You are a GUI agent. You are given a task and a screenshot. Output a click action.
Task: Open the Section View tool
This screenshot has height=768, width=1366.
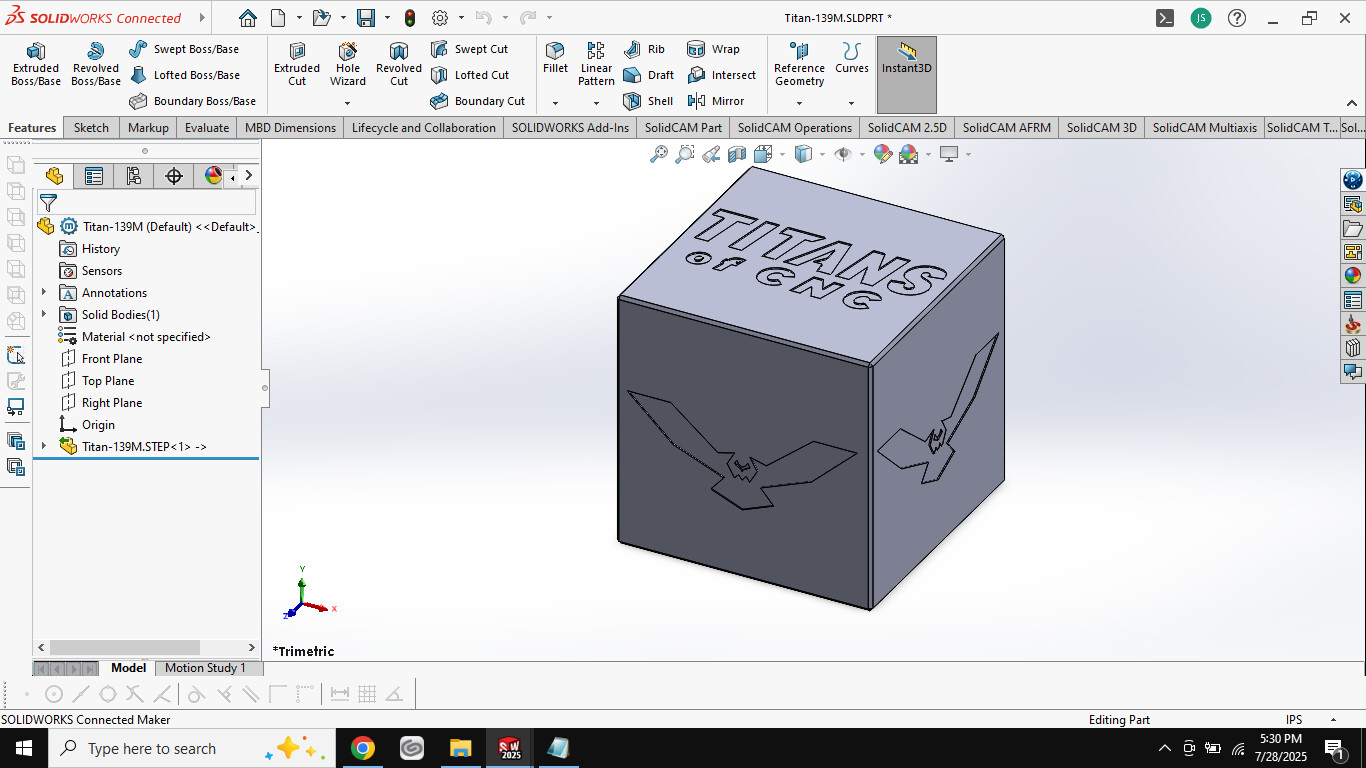pos(737,154)
